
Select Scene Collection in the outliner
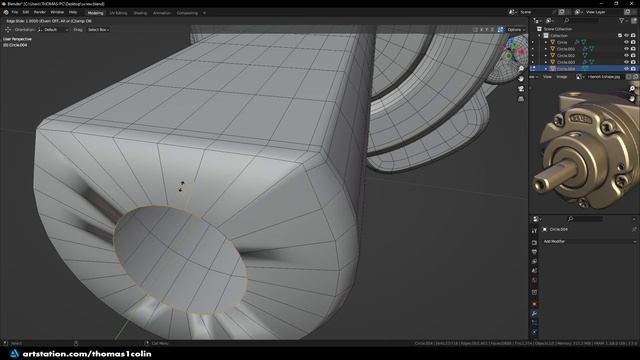pos(558,29)
